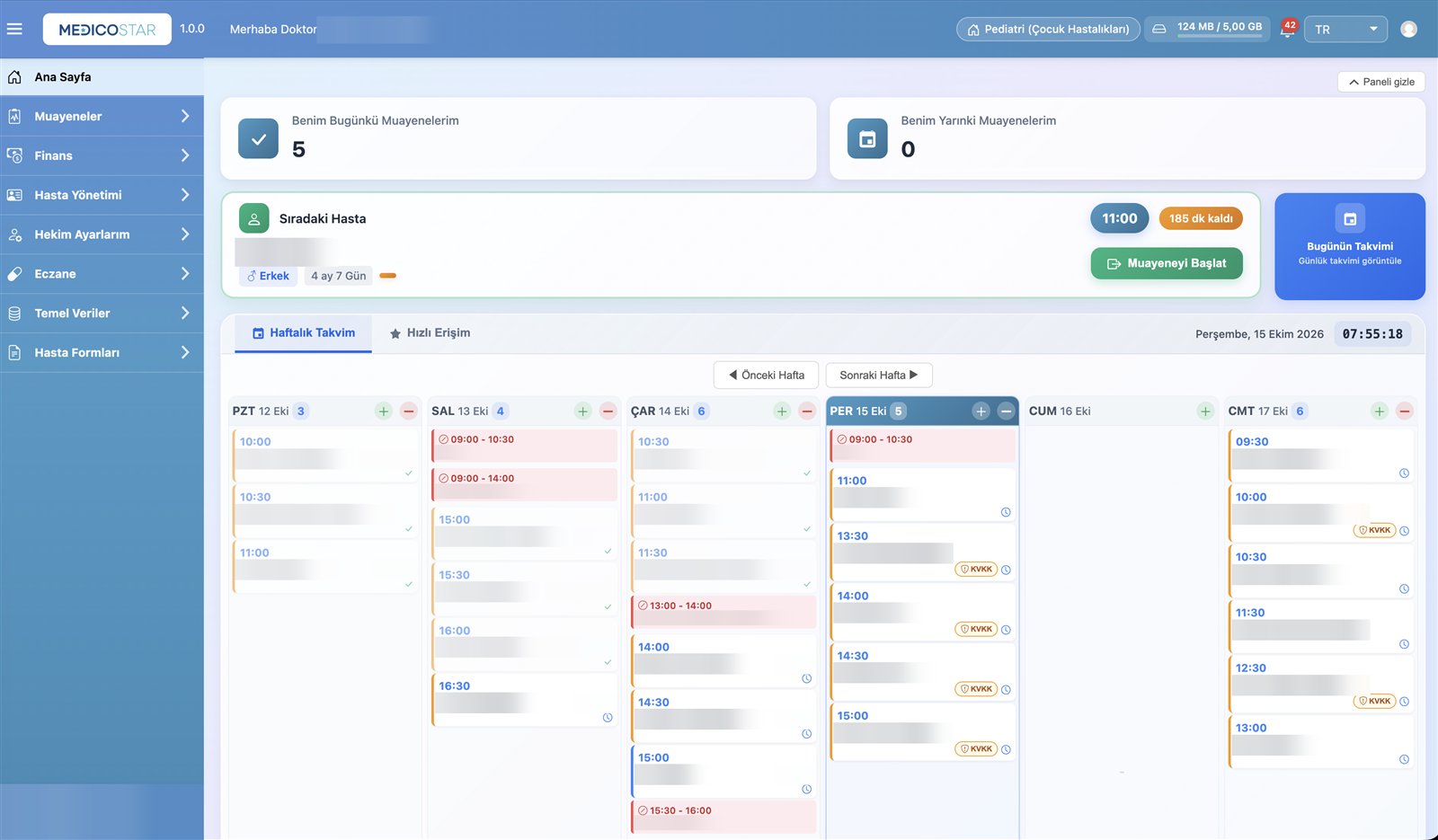The width and height of the screenshot is (1438, 840).
Task: Click blocked 13:00 - 14:00 slot on ÇAR
Action: coord(724,612)
